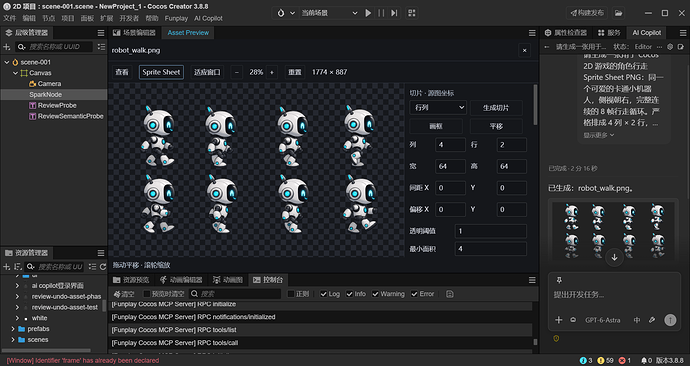The width and height of the screenshot is (690, 366).
Task: Click the pin icon above chat input
Action: pyautogui.click(x=559, y=280)
